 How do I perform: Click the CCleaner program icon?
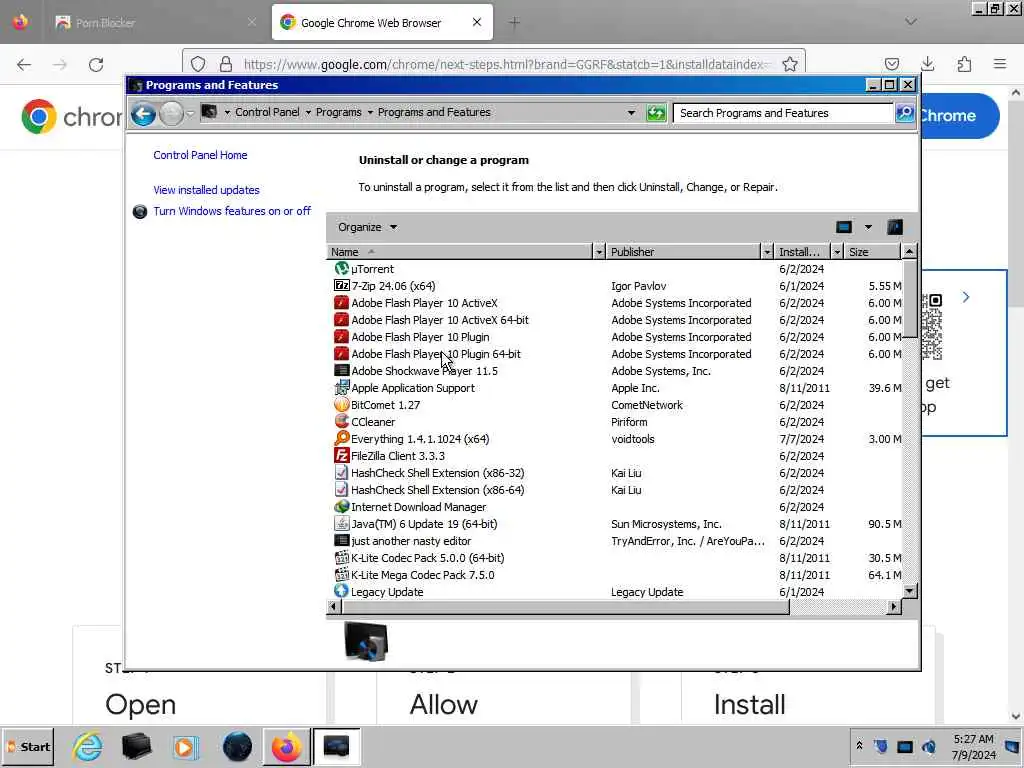pyautogui.click(x=341, y=421)
